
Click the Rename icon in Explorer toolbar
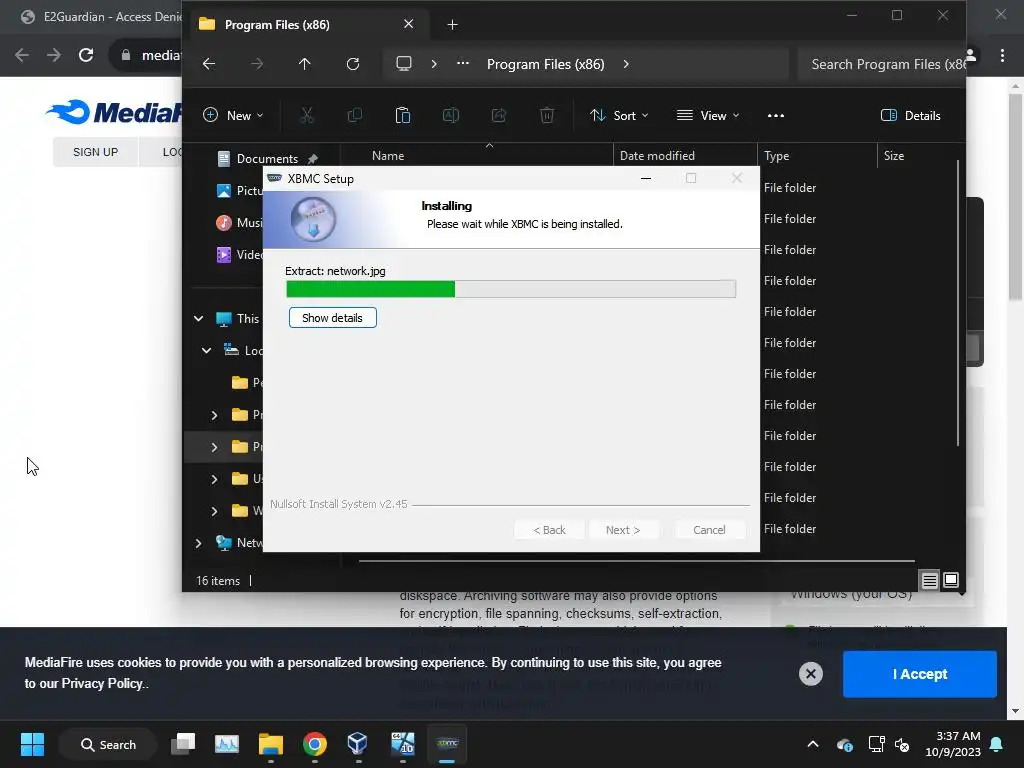451,116
